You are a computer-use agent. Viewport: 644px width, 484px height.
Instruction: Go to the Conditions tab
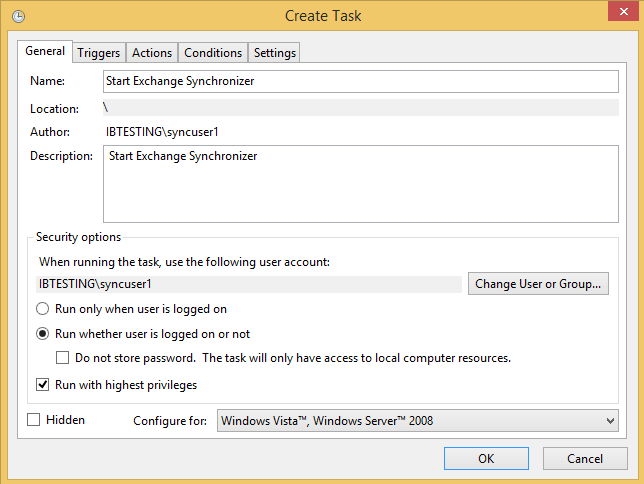(x=213, y=53)
